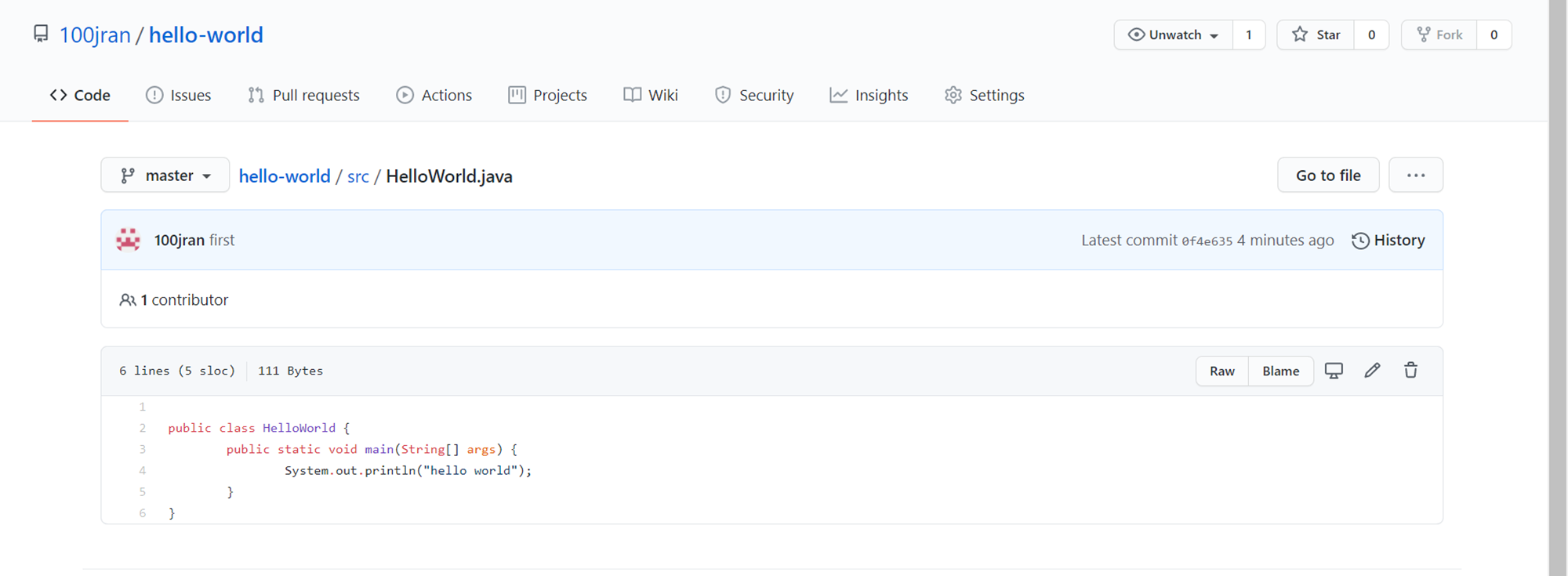Image resolution: width=1568 pixels, height=576 pixels.
Task: Click the 'public class HelloWorld {' code line
Action: pos(259,428)
